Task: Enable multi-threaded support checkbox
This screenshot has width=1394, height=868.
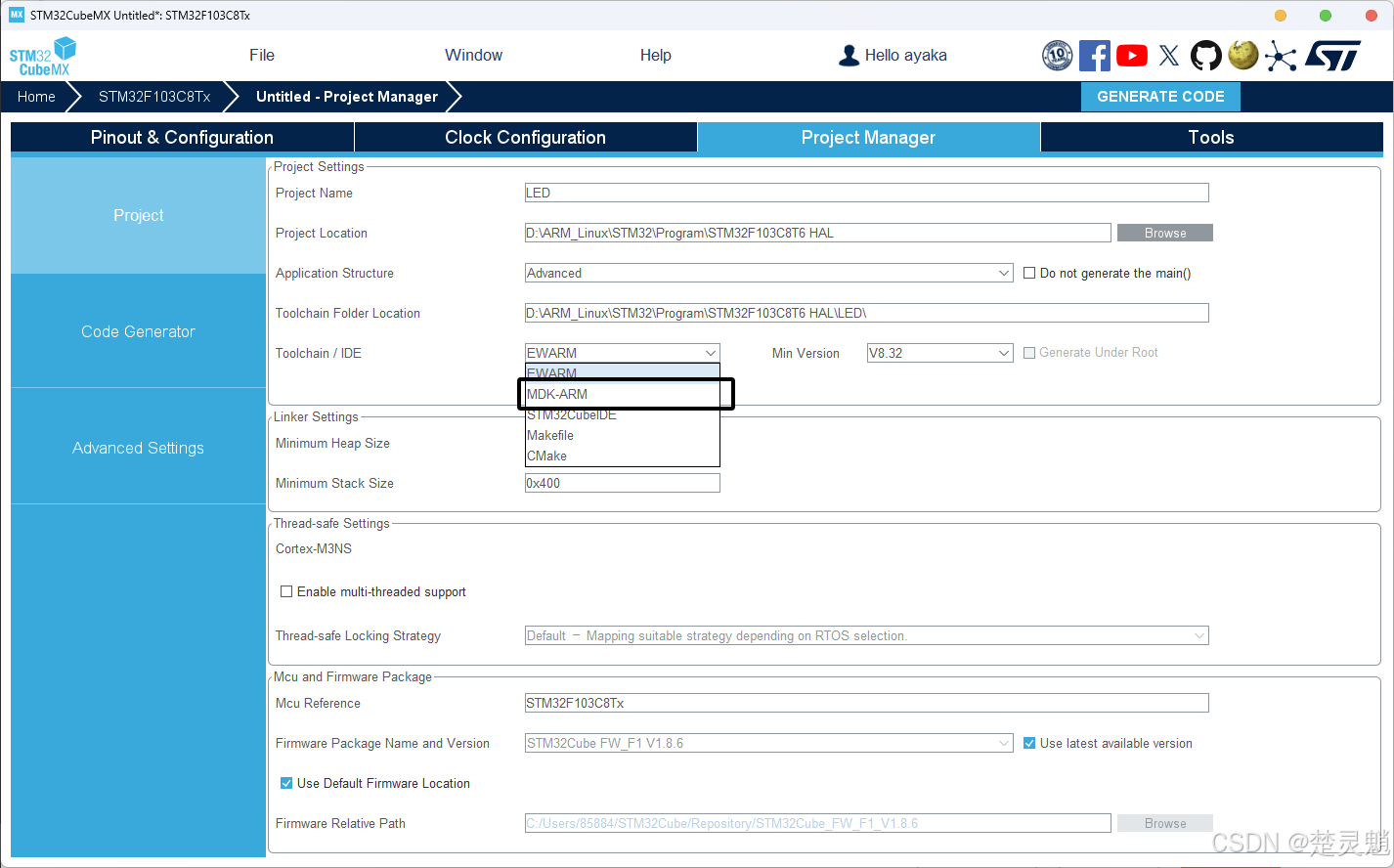Action: point(286,591)
